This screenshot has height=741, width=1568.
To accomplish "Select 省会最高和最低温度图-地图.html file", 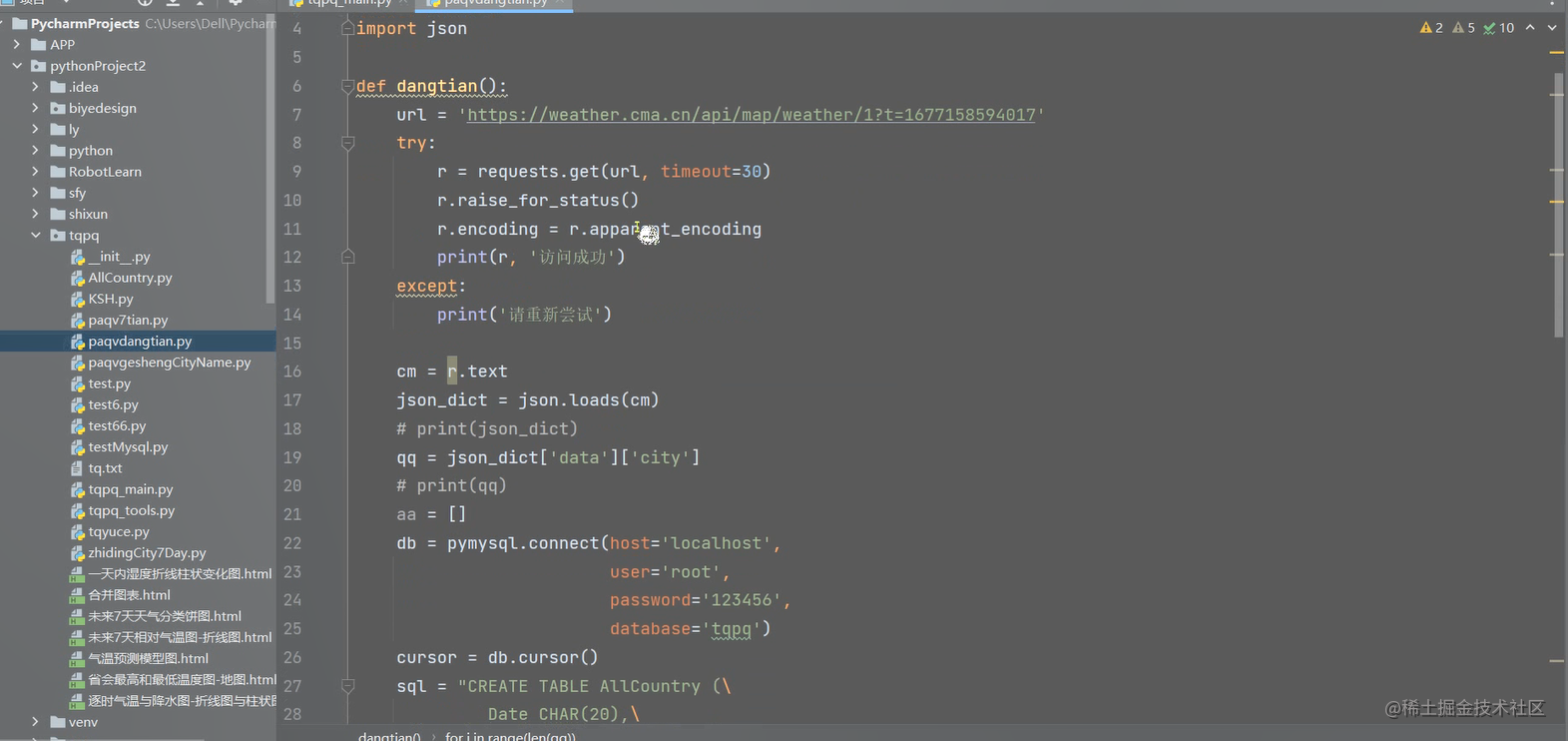I will [182, 680].
